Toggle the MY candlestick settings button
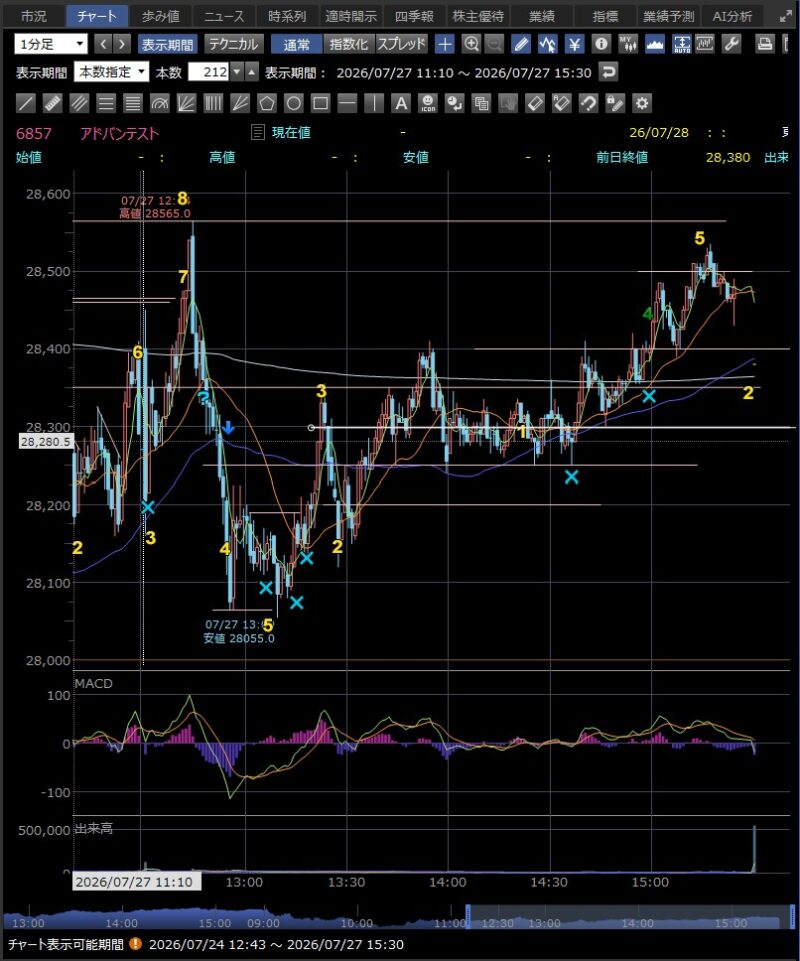Image resolution: width=800 pixels, height=961 pixels. point(628,44)
